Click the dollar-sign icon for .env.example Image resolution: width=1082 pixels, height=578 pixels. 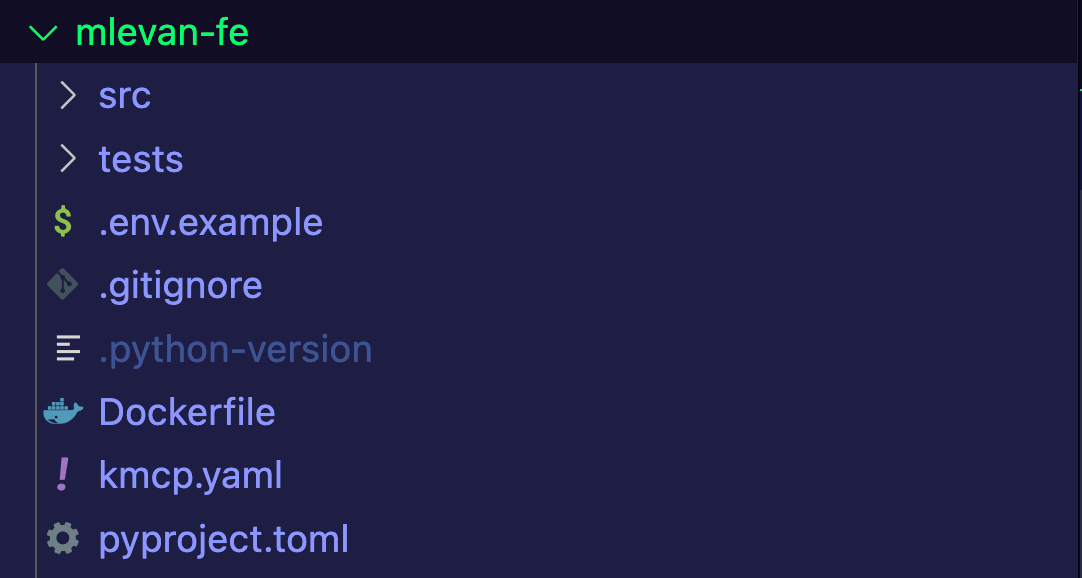click(x=63, y=222)
